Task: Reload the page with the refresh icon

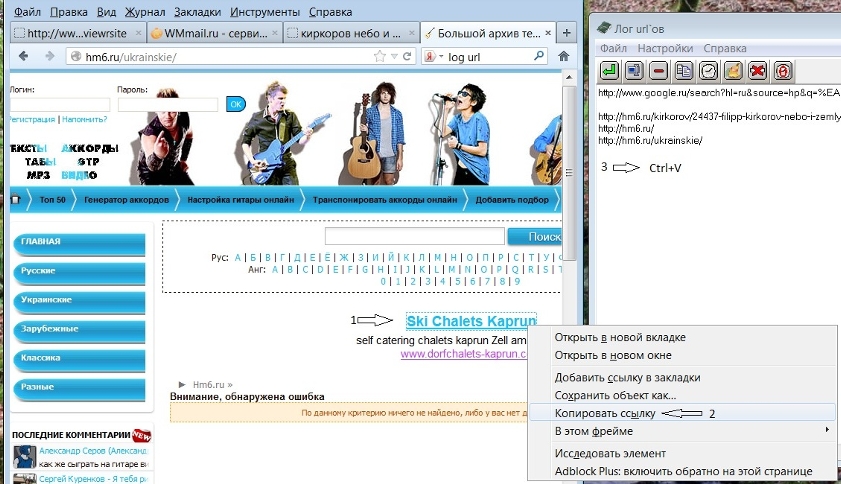Action: coord(407,56)
